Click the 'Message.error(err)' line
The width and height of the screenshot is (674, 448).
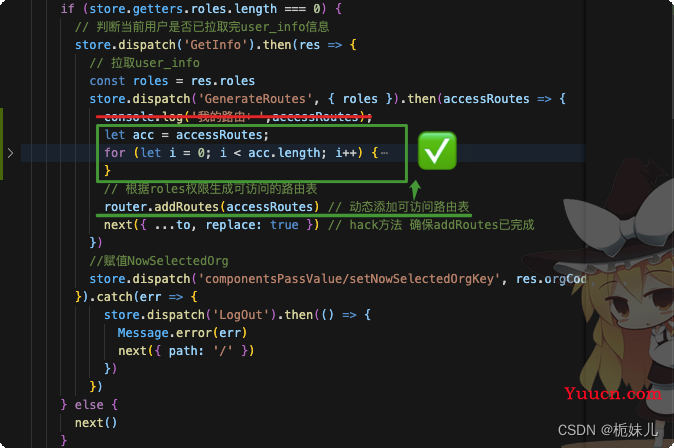182,333
